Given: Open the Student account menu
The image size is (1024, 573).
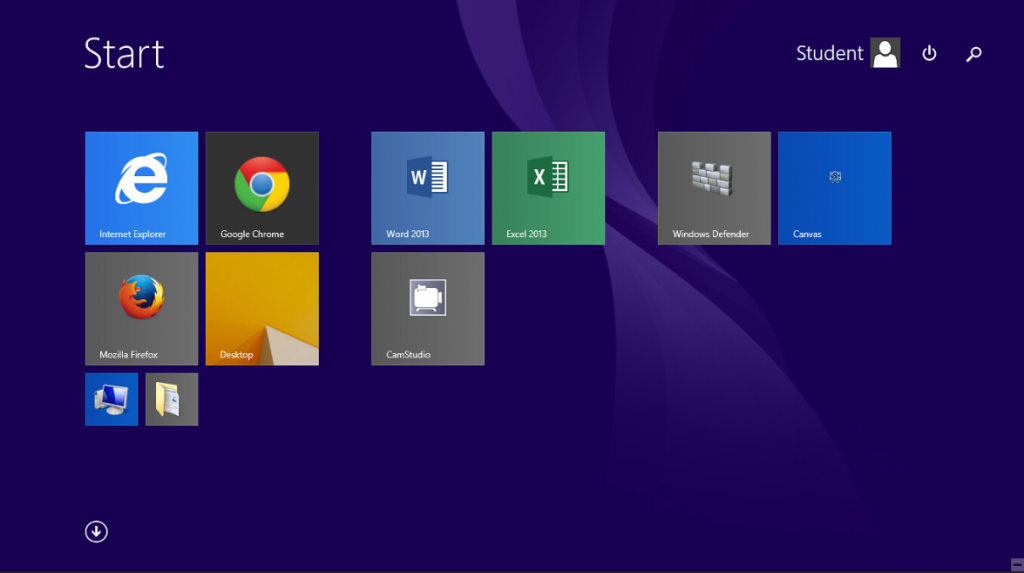Looking at the screenshot, I should [x=848, y=53].
